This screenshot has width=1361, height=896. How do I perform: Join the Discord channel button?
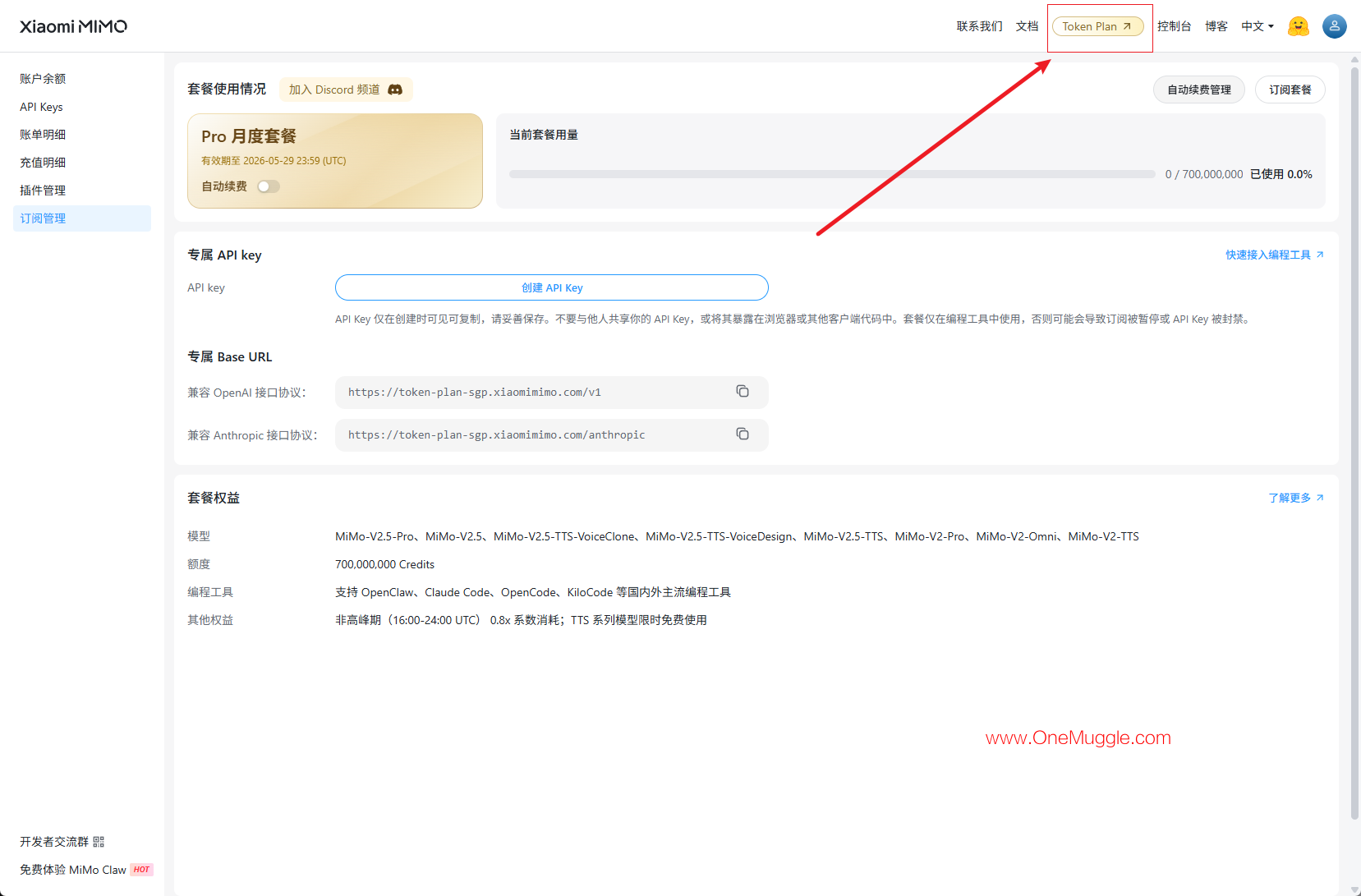(346, 90)
